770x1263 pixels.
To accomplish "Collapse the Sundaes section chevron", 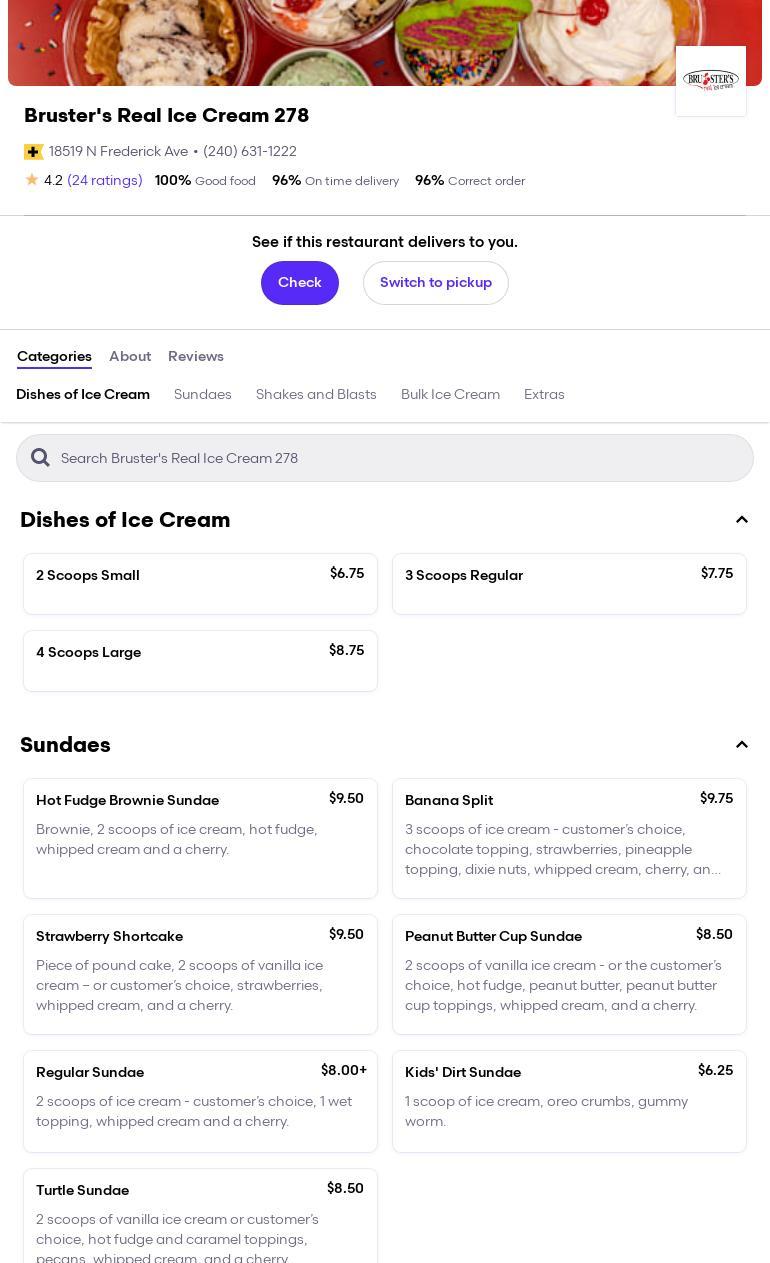I will pyautogui.click(x=742, y=745).
